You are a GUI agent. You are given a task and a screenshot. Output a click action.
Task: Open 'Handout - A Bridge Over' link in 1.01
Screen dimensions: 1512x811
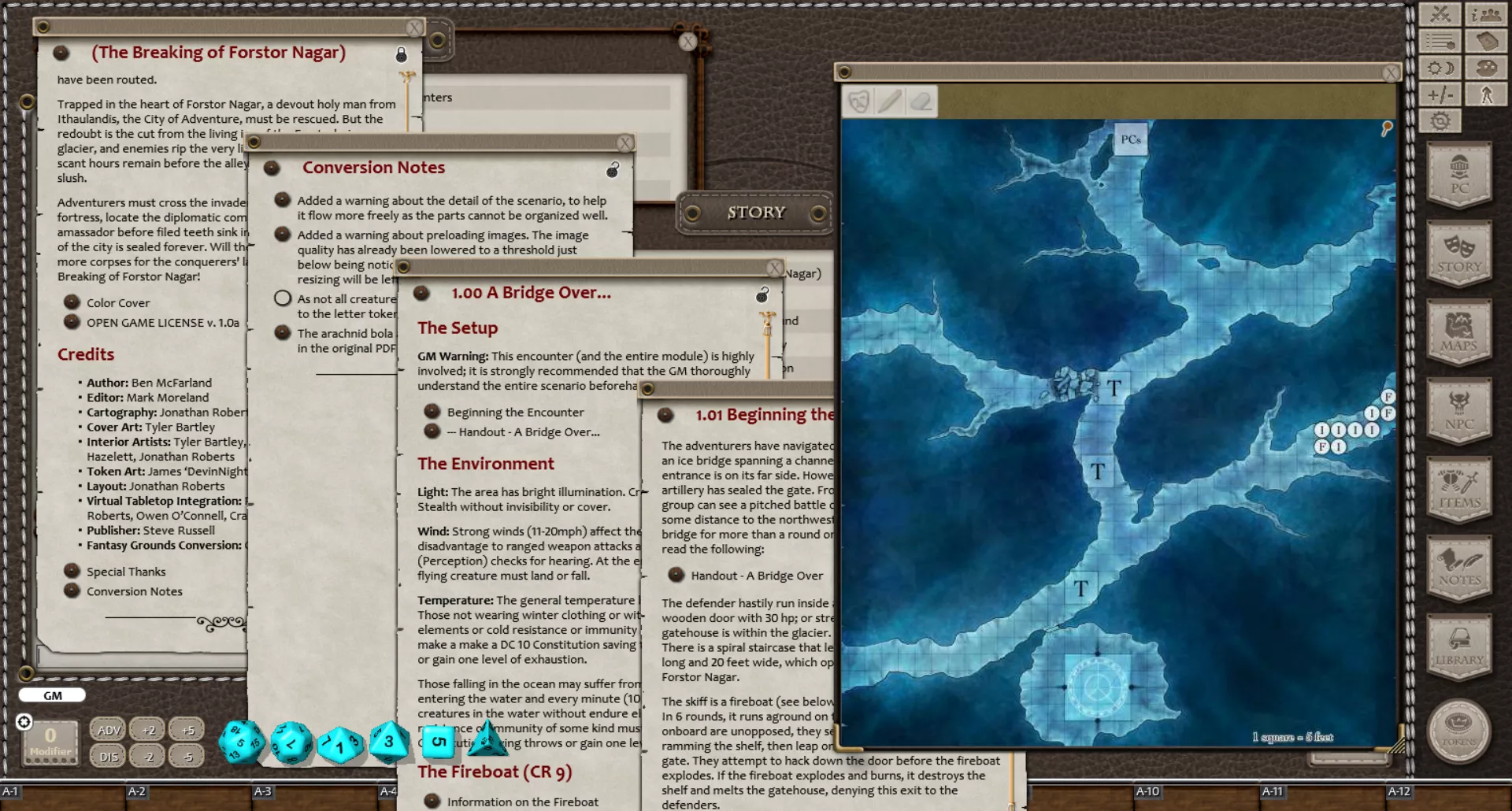(757, 576)
